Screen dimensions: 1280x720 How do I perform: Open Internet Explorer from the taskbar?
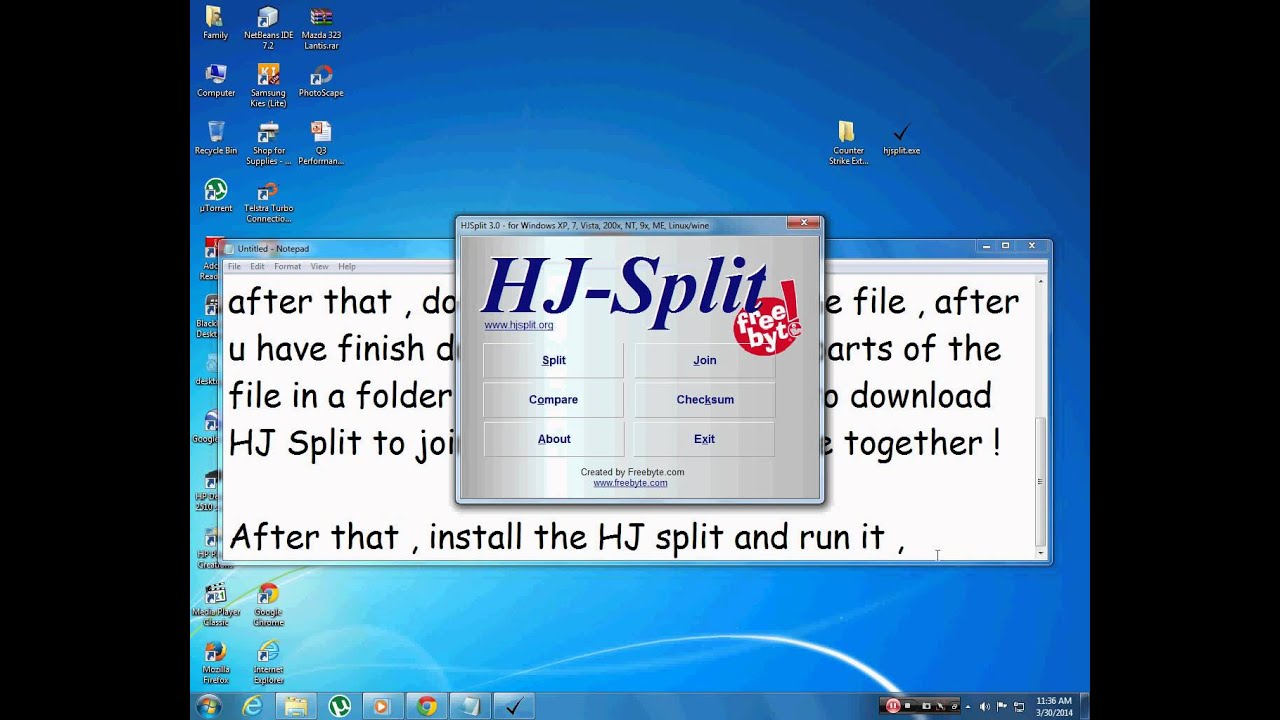tap(253, 706)
